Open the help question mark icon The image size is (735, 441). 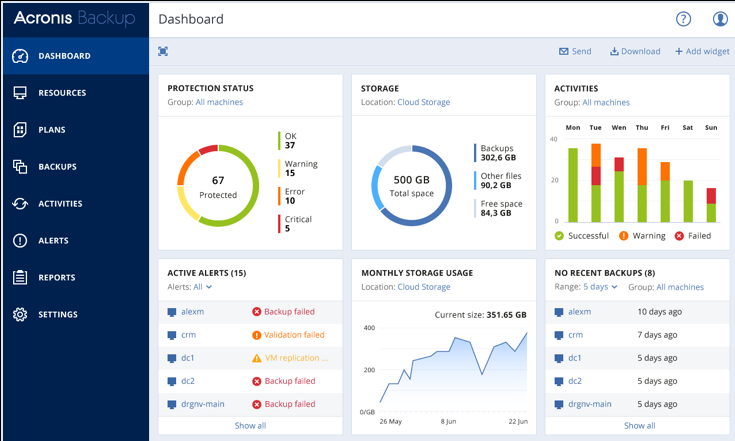[x=684, y=19]
